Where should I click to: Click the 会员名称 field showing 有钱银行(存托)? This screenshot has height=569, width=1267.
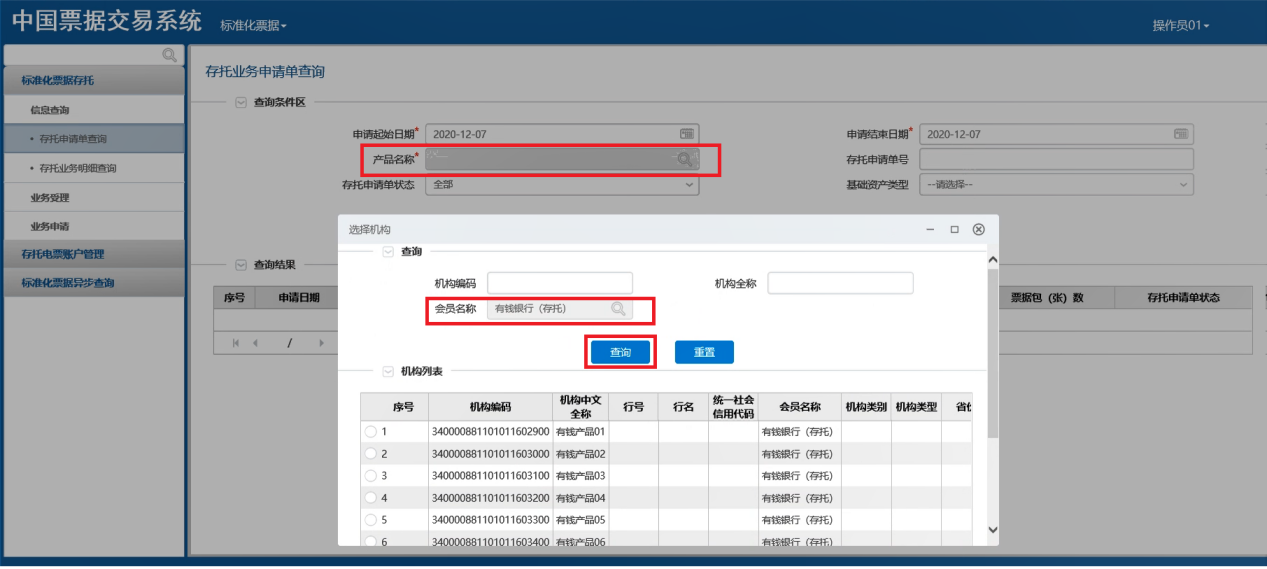pos(560,309)
